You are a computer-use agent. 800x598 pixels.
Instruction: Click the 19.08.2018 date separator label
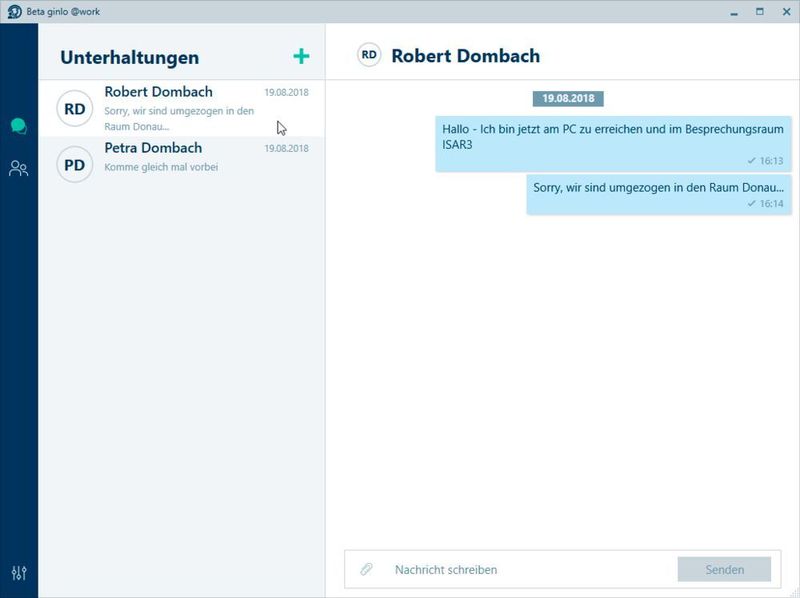tap(568, 99)
